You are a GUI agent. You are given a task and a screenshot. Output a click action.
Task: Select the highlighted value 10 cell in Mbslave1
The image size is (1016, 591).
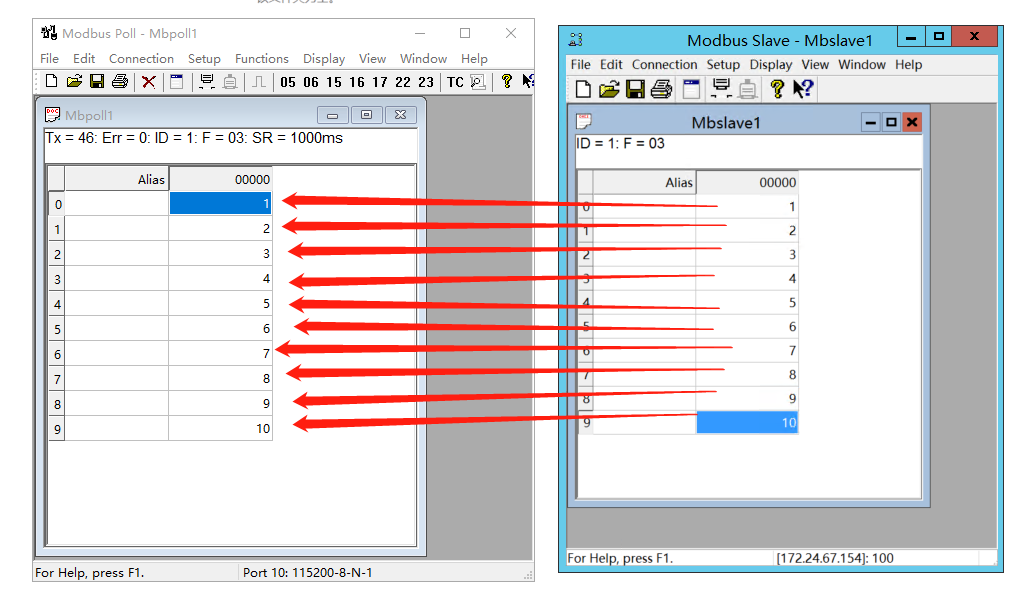(x=747, y=423)
